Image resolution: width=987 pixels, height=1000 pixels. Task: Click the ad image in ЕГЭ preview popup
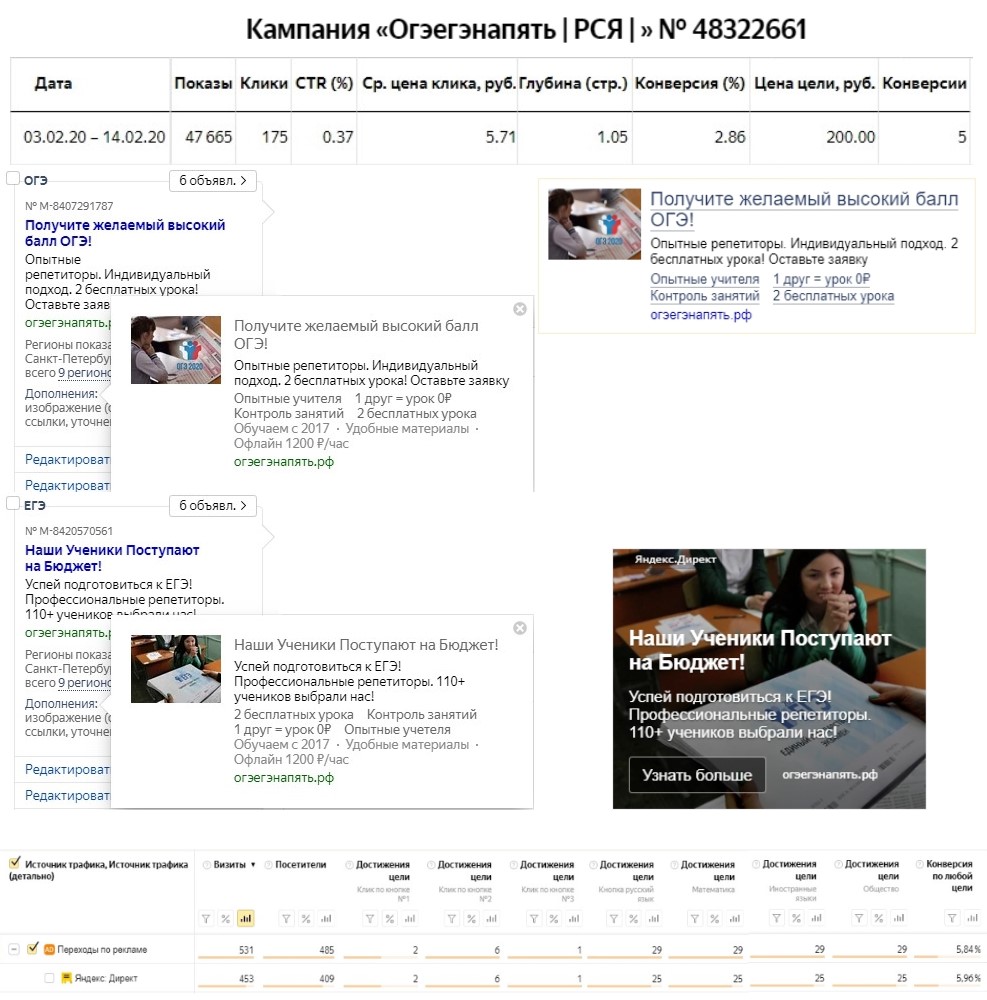pyautogui.click(x=176, y=668)
